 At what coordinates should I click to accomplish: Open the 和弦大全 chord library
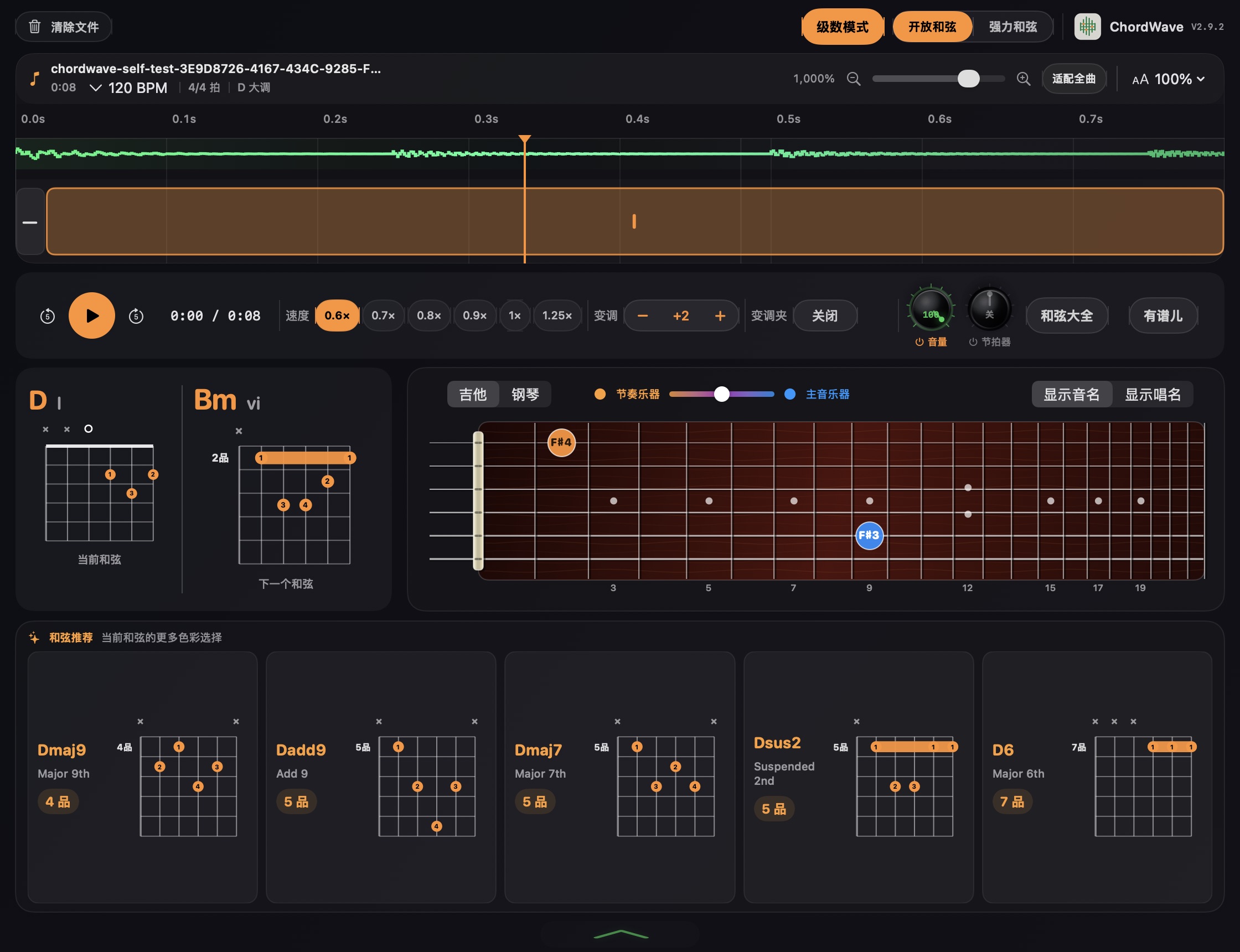tap(1067, 315)
